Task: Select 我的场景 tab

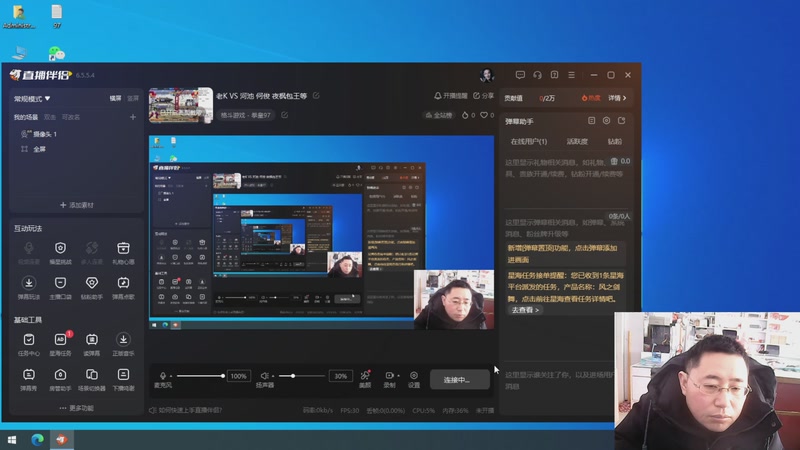Action: [26, 117]
